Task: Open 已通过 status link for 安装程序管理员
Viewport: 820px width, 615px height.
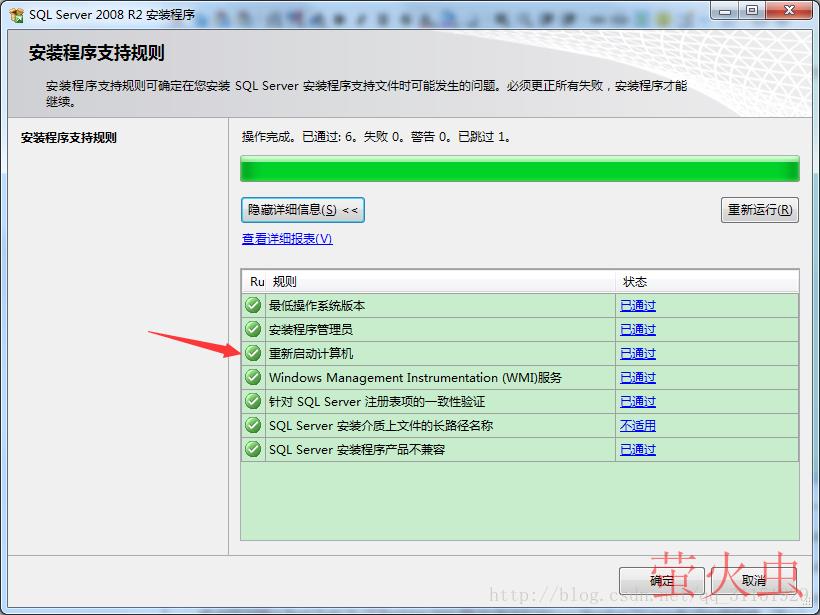Action: coord(637,329)
